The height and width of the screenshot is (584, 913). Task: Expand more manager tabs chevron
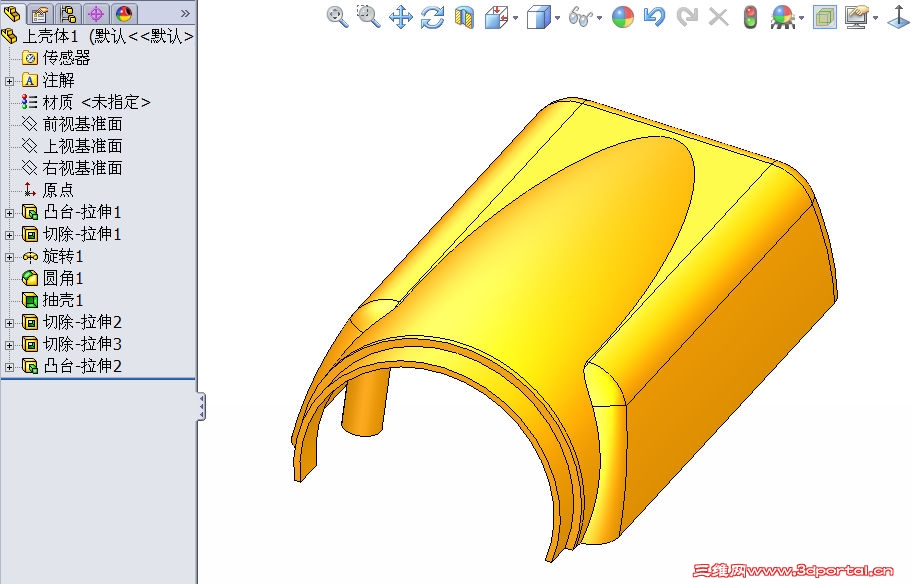click(x=185, y=13)
